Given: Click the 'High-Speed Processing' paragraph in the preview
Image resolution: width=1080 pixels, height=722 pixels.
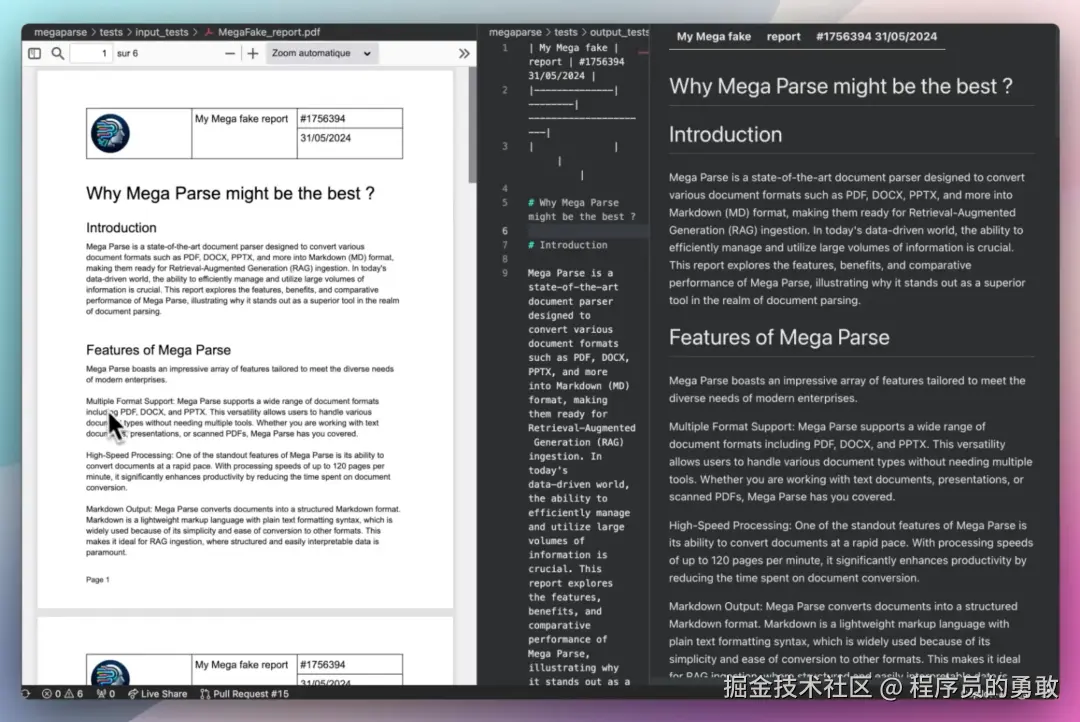Looking at the screenshot, I should 851,551.
